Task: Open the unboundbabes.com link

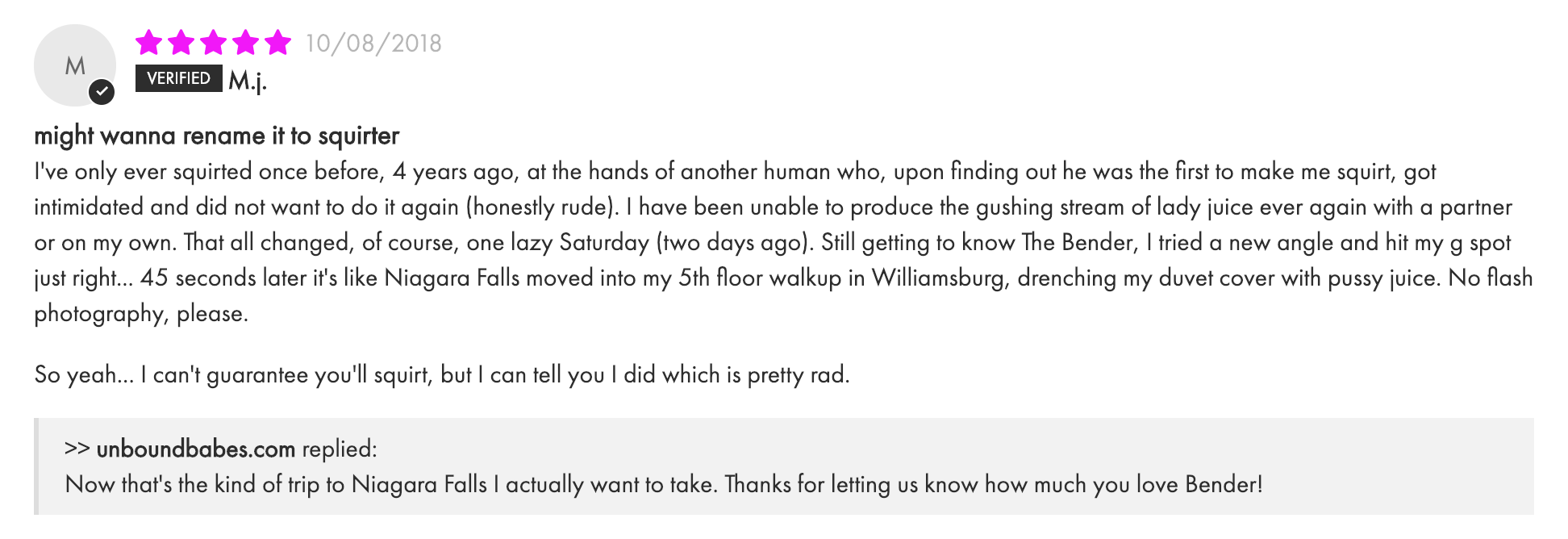Action: (x=196, y=449)
